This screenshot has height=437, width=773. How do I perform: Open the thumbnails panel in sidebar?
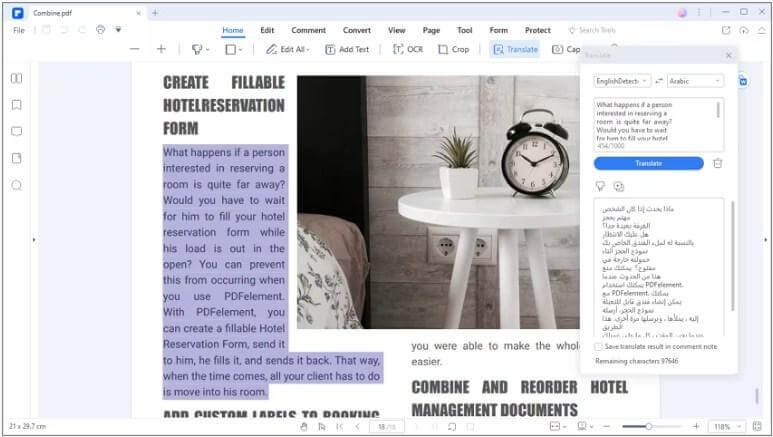pos(16,78)
